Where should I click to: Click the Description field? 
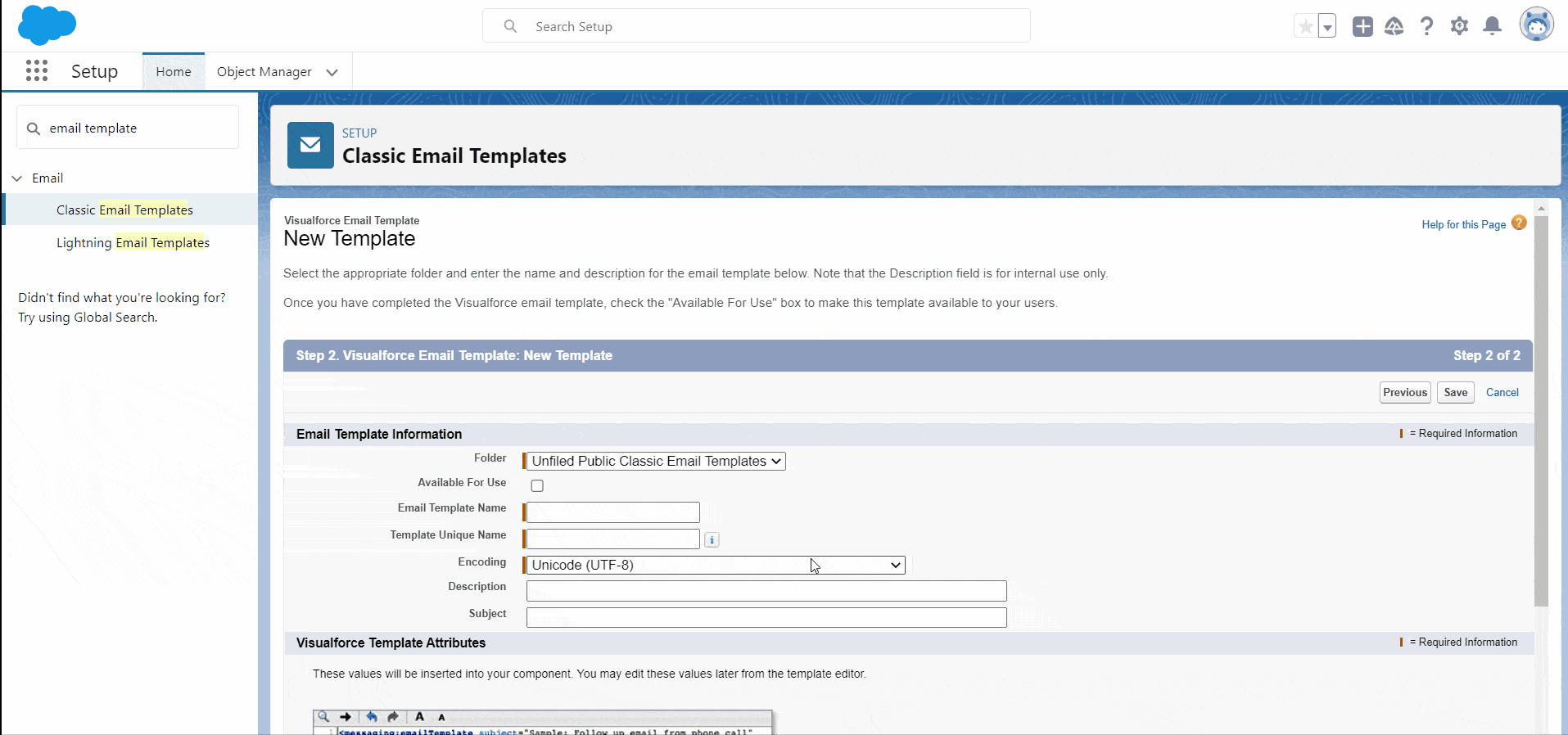[766, 591]
